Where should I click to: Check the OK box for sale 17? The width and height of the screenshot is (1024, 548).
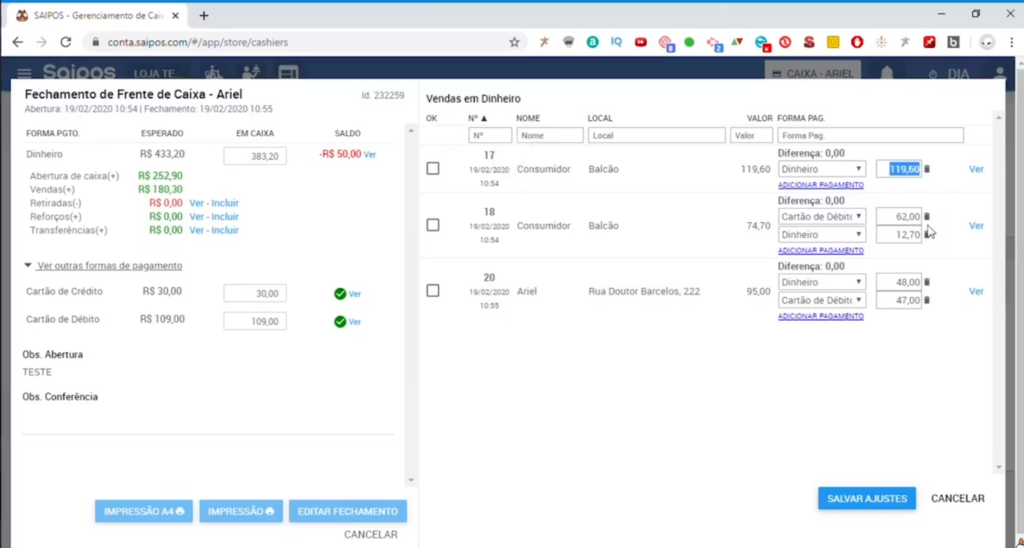[433, 169]
